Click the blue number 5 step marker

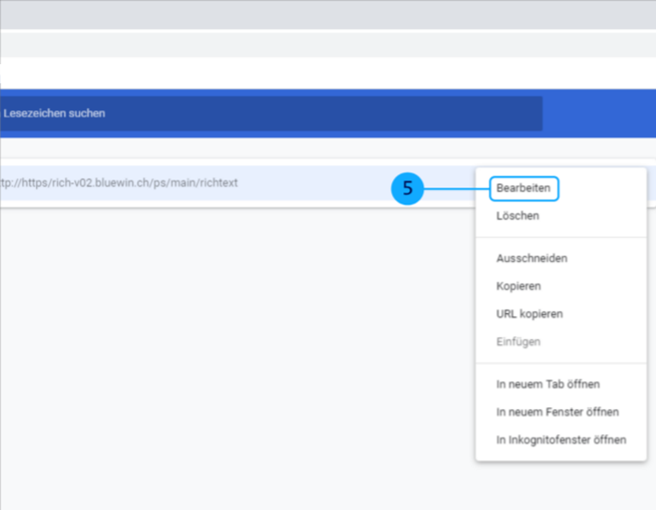pos(408,188)
